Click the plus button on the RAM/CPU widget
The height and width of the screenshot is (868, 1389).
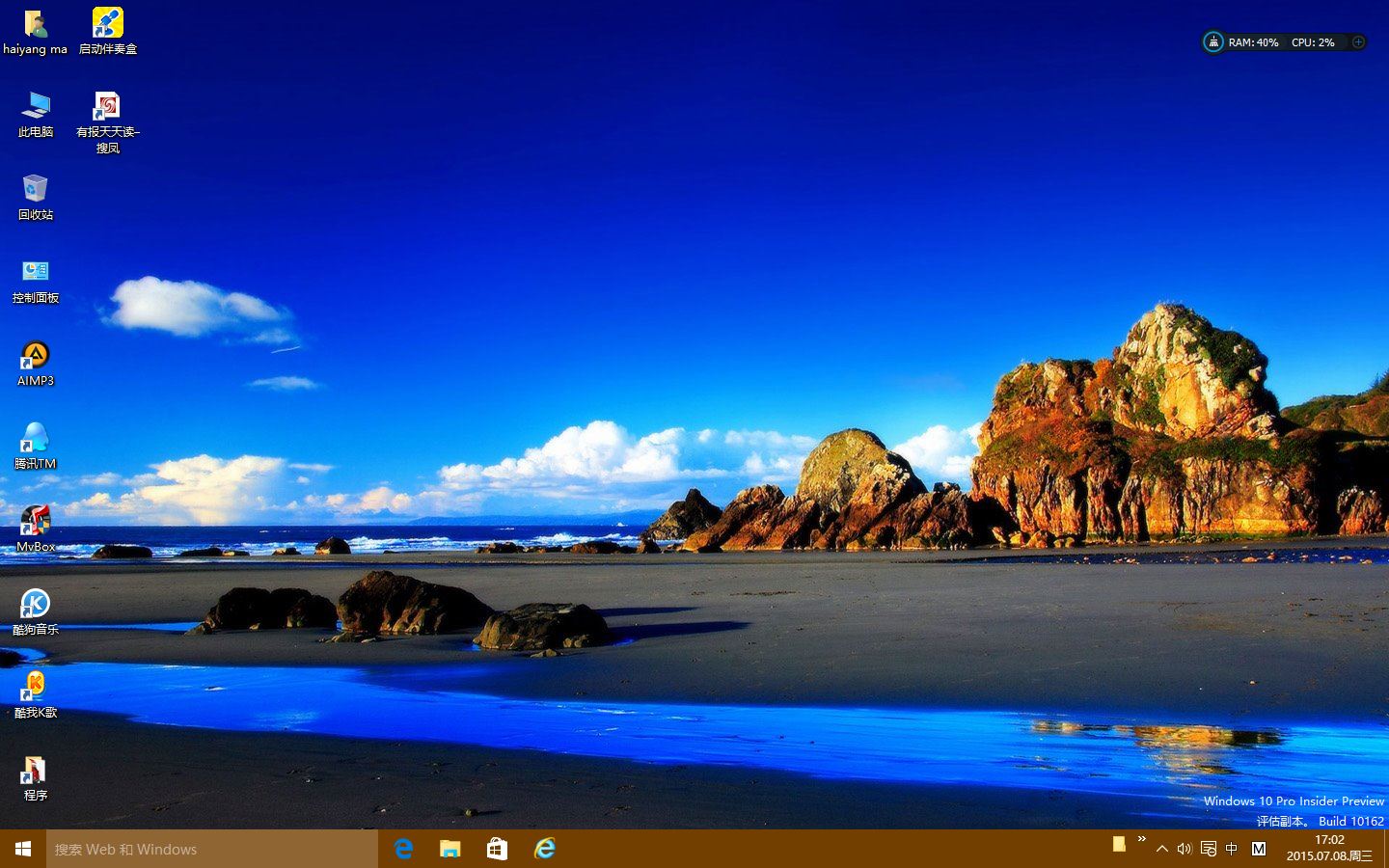[1358, 42]
